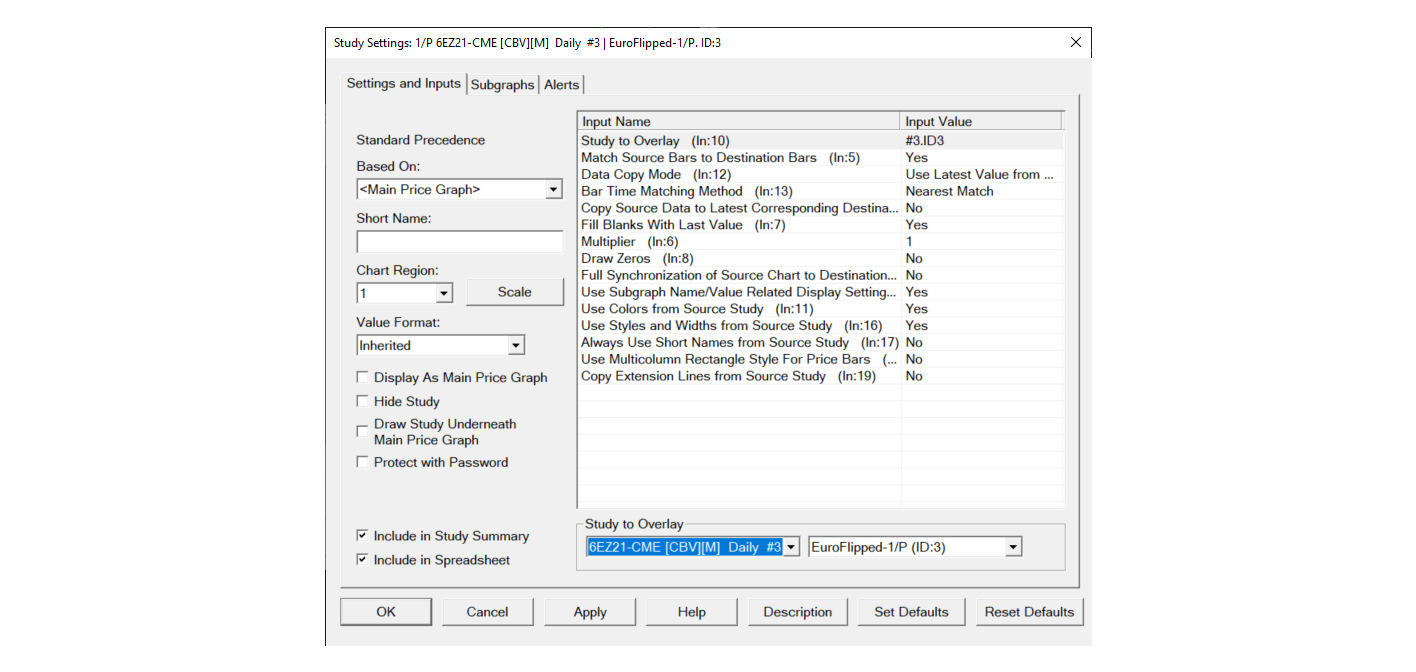The image size is (1416, 672).
Task: Click into the Short Name text field
Action: 459,242
